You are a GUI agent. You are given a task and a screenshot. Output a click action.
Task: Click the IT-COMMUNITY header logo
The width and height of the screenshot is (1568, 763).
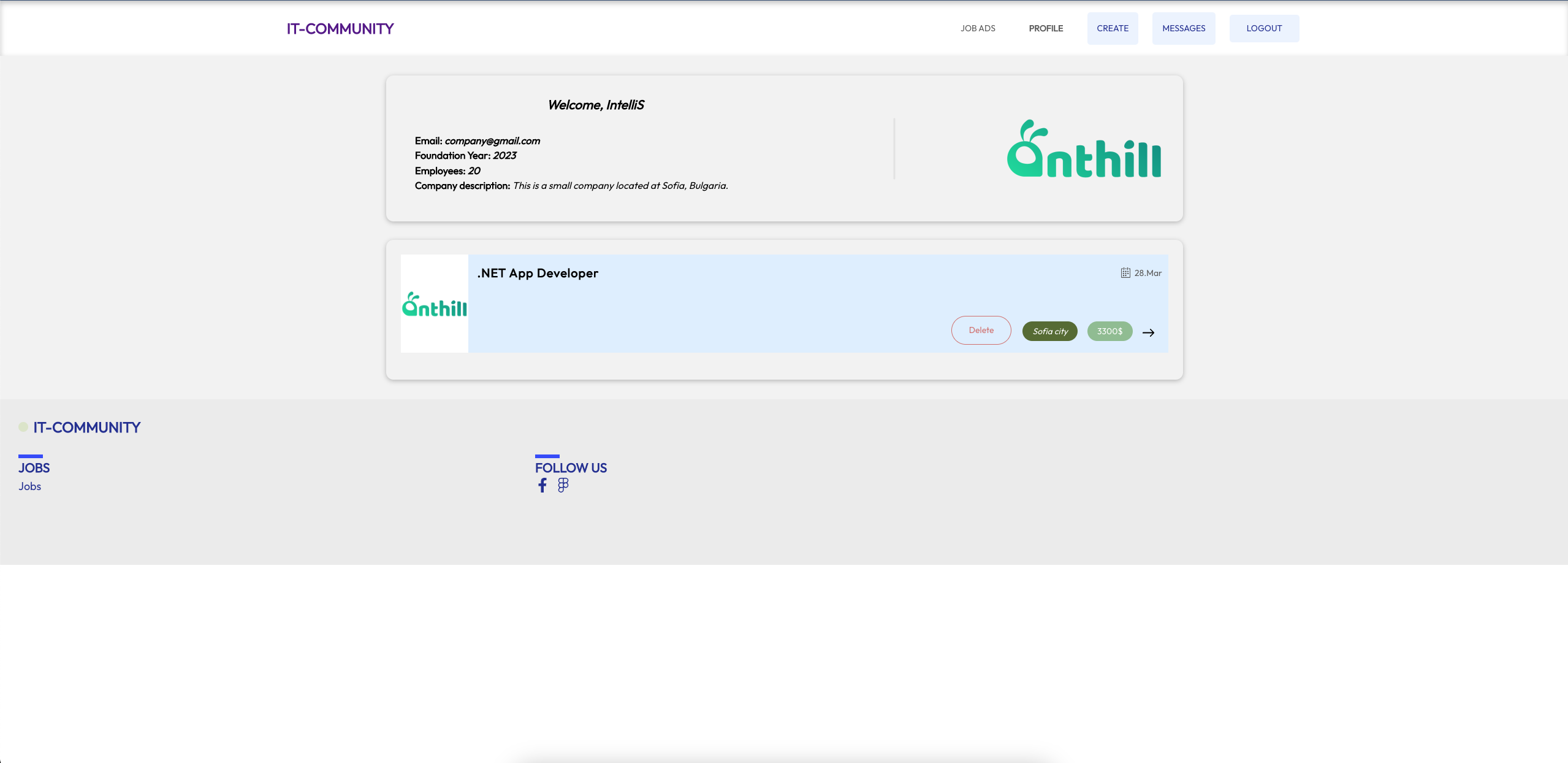click(x=340, y=29)
